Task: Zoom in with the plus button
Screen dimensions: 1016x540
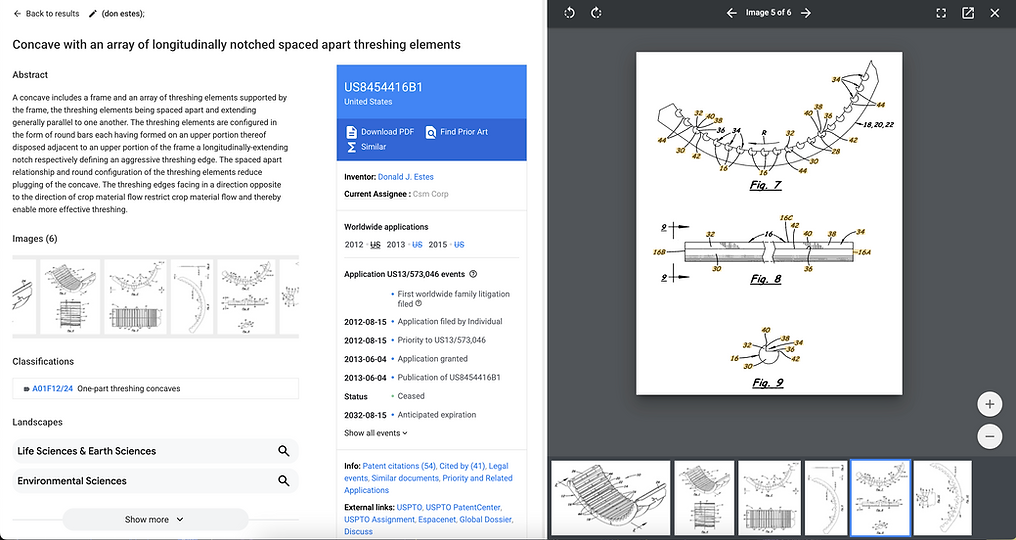Action: [989, 405]
